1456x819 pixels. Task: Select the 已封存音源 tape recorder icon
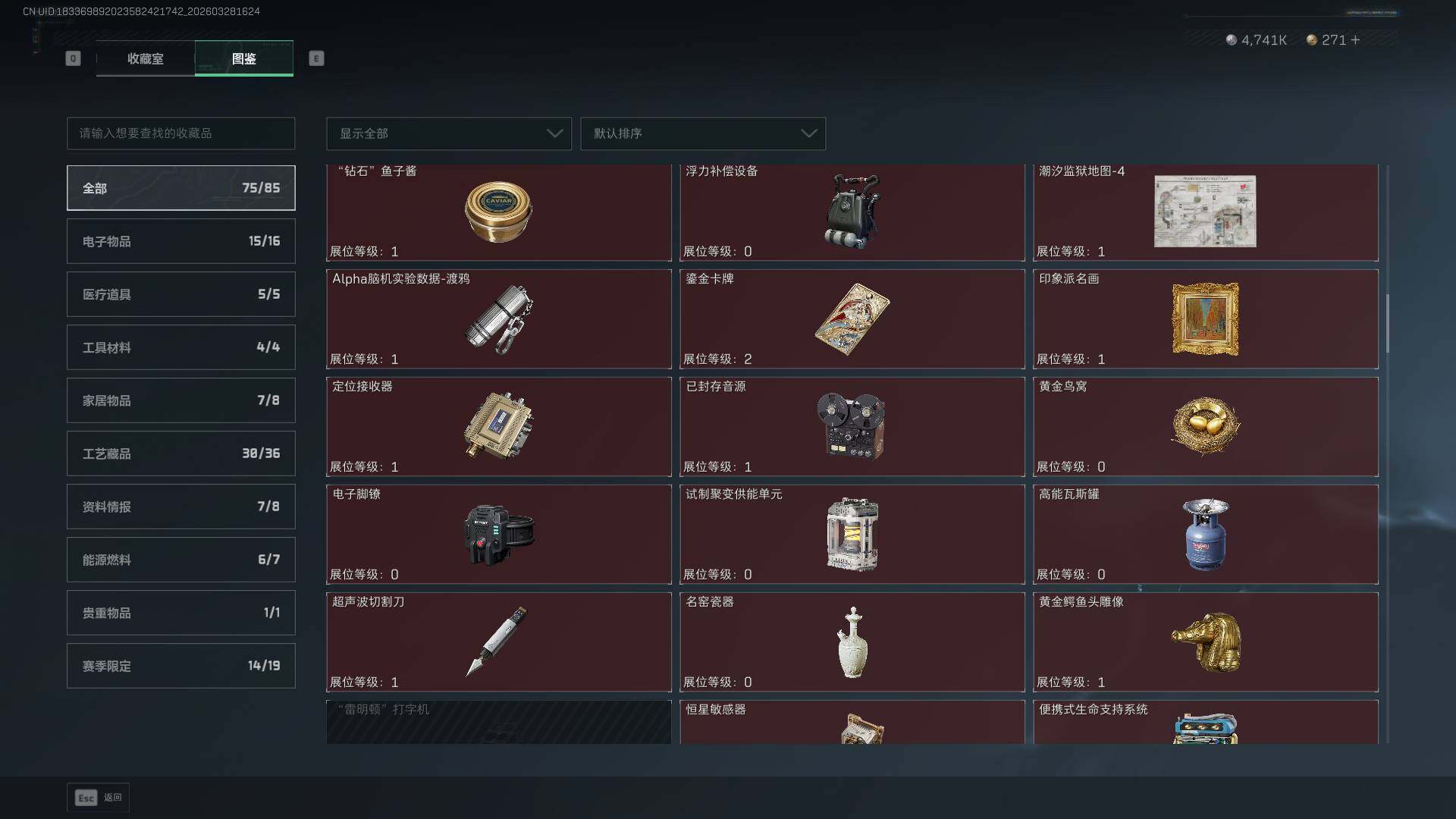pos(851,426)
